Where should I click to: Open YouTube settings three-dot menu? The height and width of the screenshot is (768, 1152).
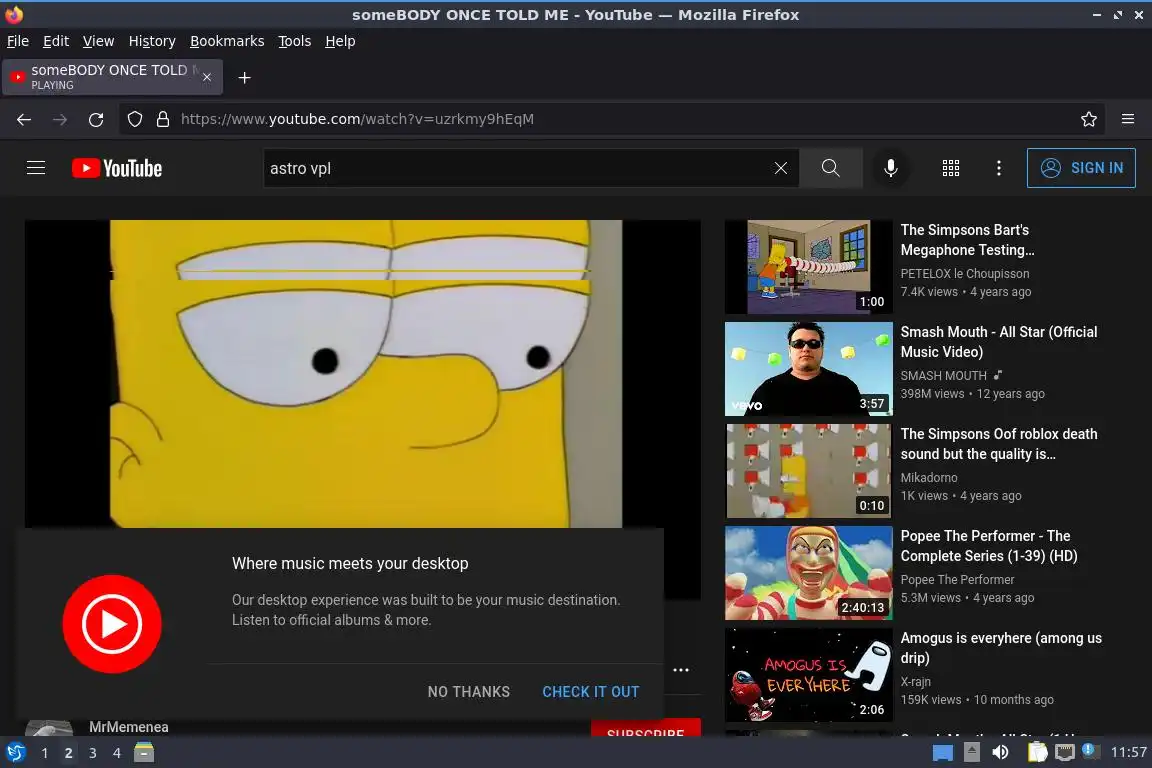click(998, 168)
